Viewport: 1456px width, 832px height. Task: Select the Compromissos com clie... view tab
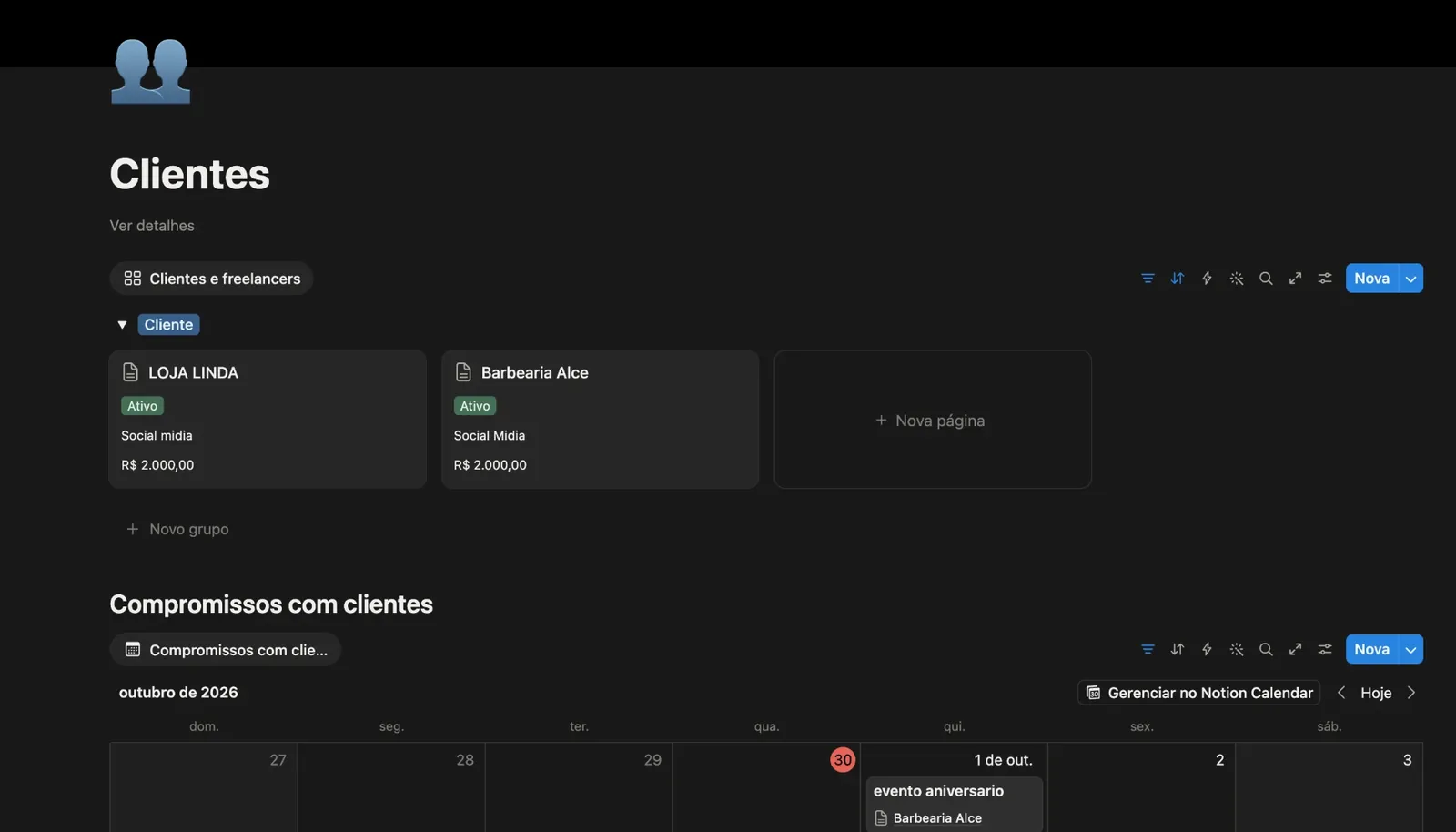pos(225,650)
